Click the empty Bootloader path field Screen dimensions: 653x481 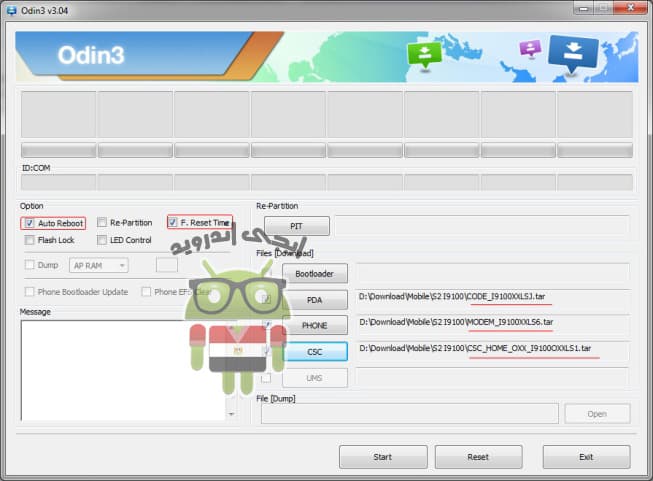493,273
